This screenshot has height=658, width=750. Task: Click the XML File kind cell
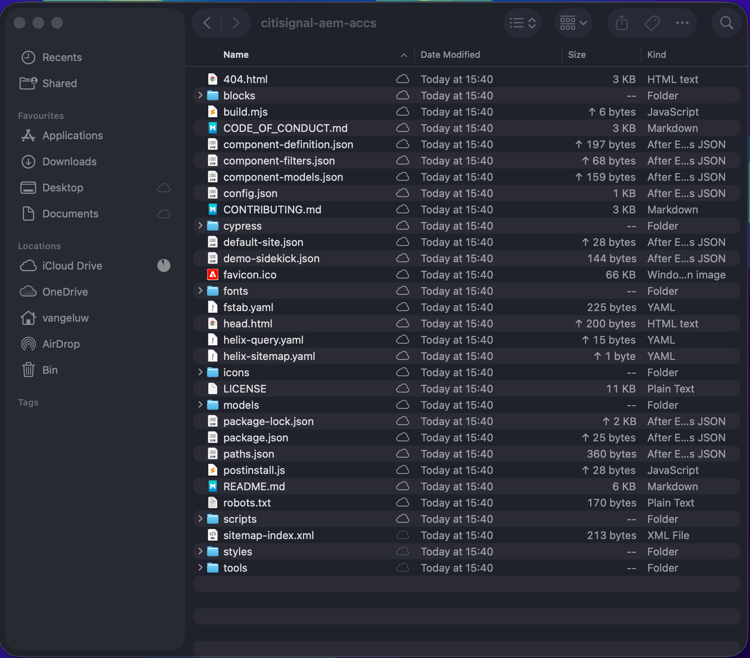point(668,535)
